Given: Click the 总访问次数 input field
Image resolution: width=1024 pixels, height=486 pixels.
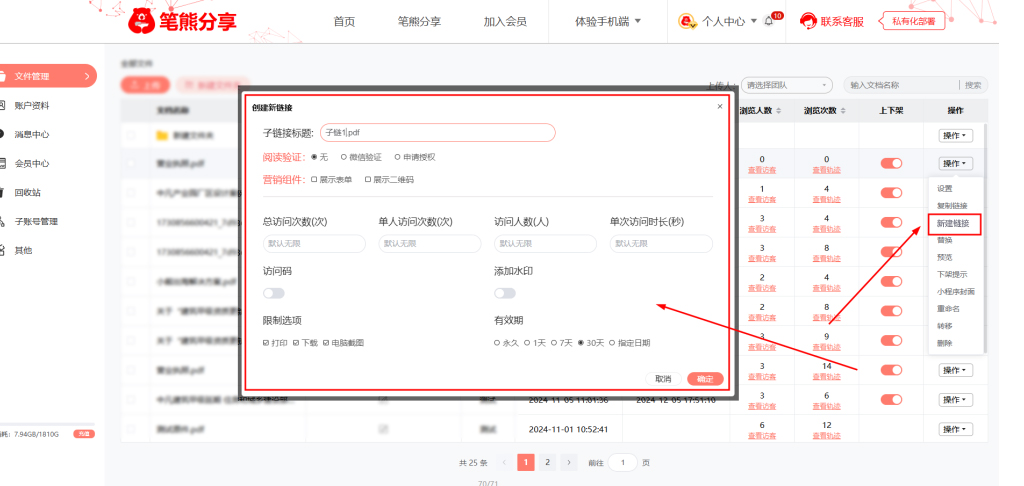Looking at the screenshot, I should 314,244.
